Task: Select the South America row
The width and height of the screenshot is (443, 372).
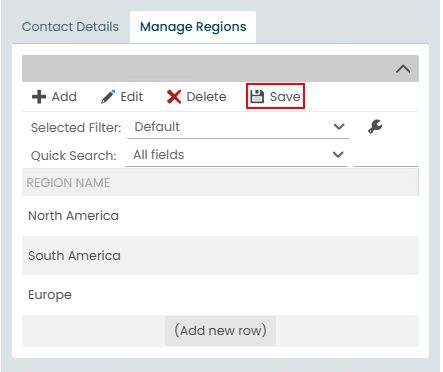Action: coord(220,256)
